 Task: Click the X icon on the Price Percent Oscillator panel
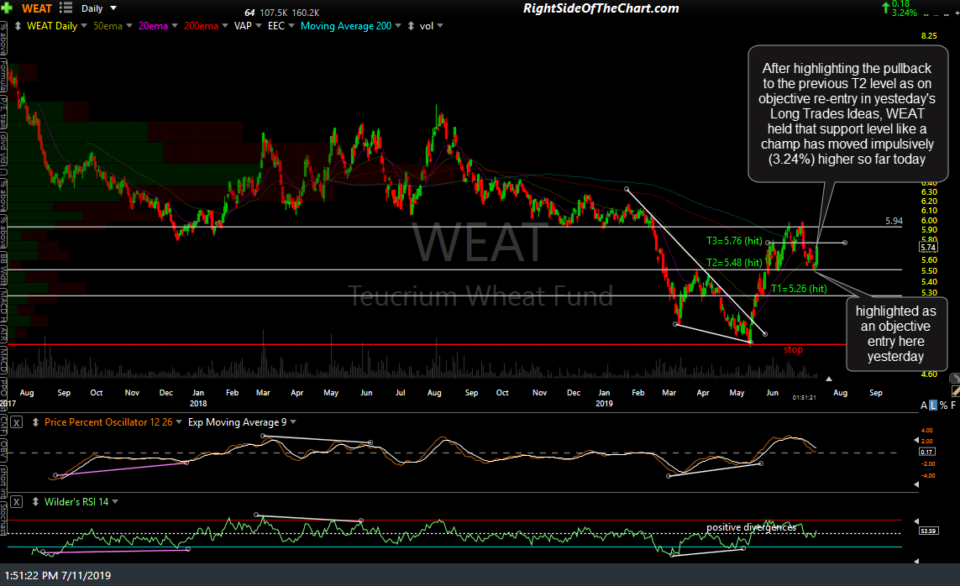(16, 422)
